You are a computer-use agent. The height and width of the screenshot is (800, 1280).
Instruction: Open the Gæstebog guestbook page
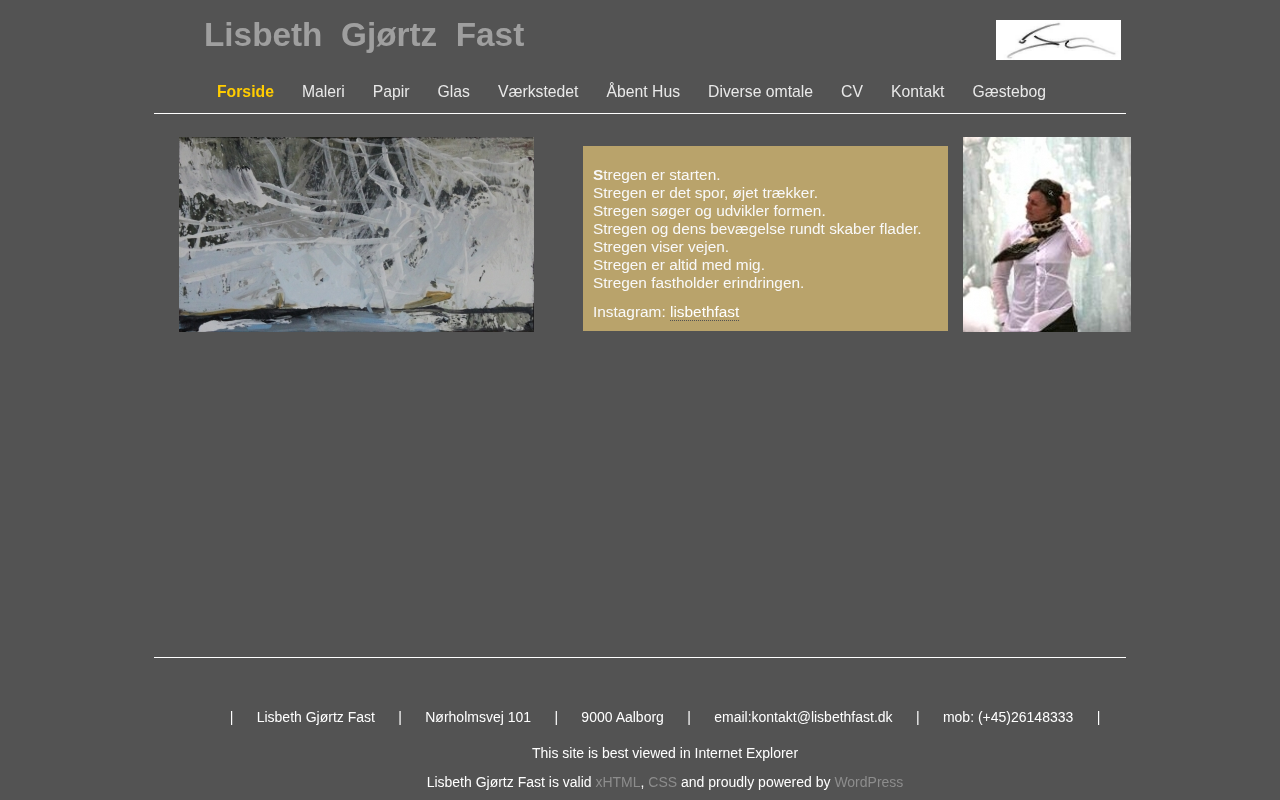[x=1009, y=92]
